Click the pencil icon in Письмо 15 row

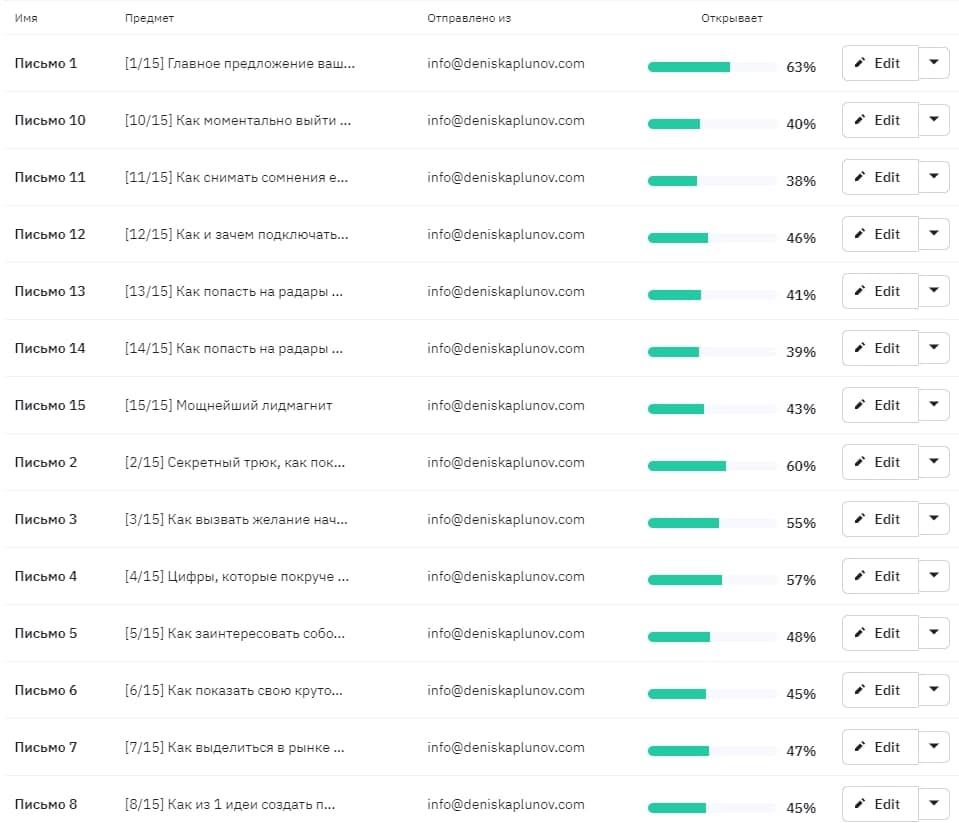pyautogui.click(x=859, y=404)
